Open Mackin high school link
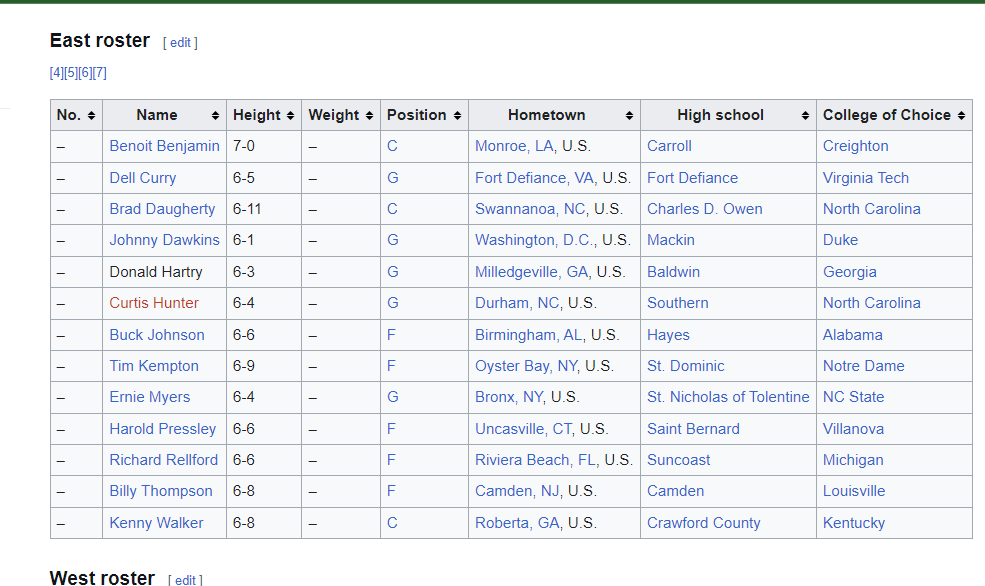Image resolution: width=985 pixels, height=586 pixels. point(671,241)
